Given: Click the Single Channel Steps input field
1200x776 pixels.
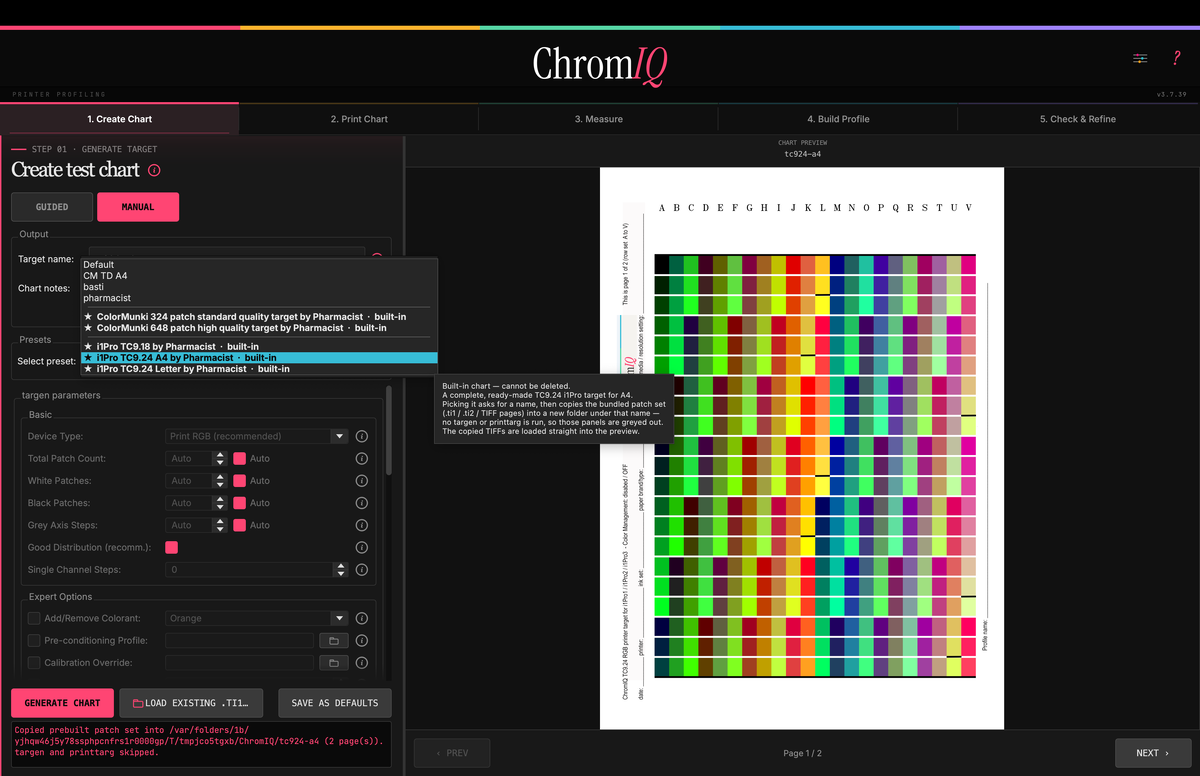Looking at the screenshot, I should click(249, 570).
